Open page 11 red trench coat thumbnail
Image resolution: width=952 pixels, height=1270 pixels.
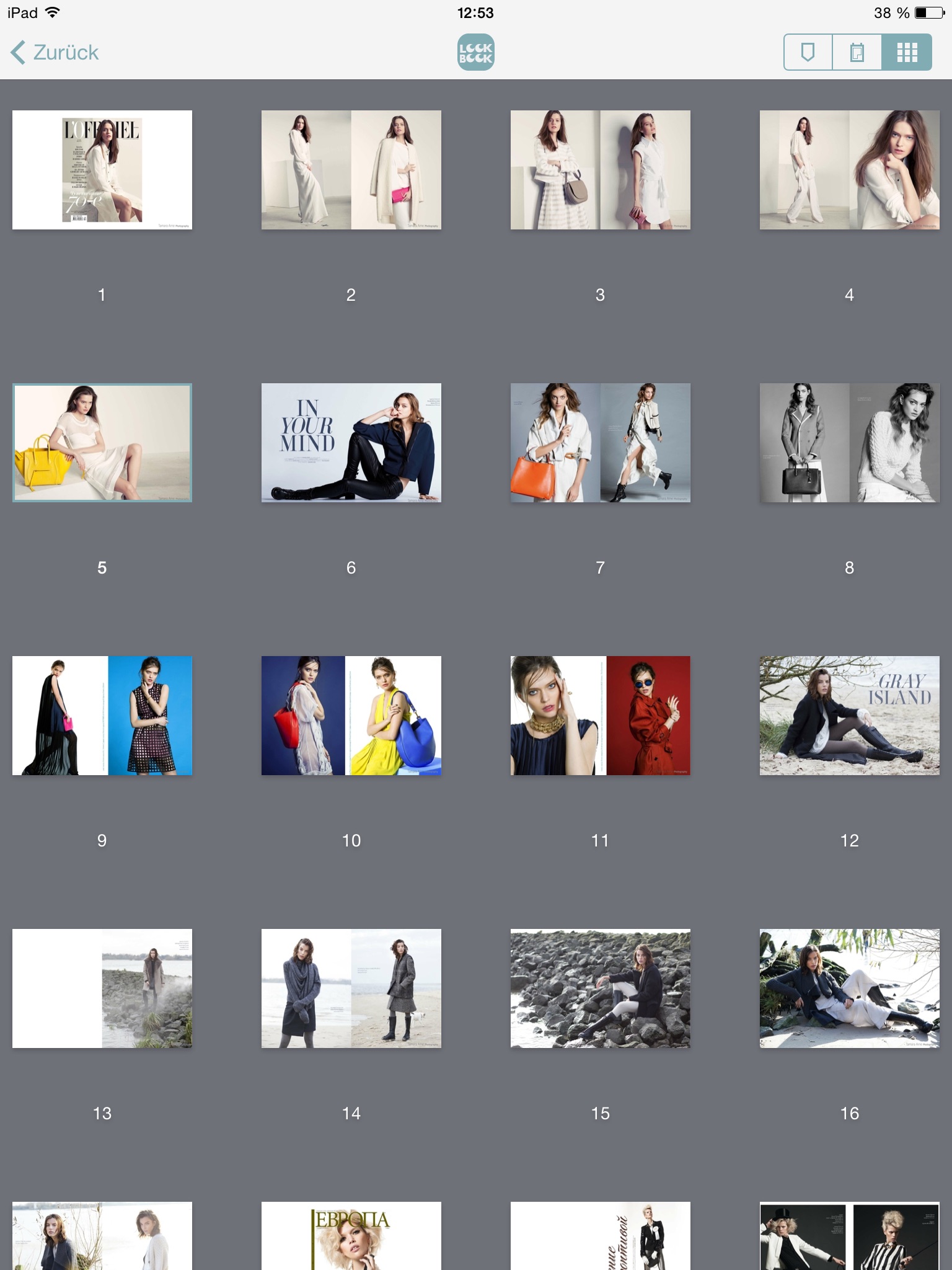(601, 716)
